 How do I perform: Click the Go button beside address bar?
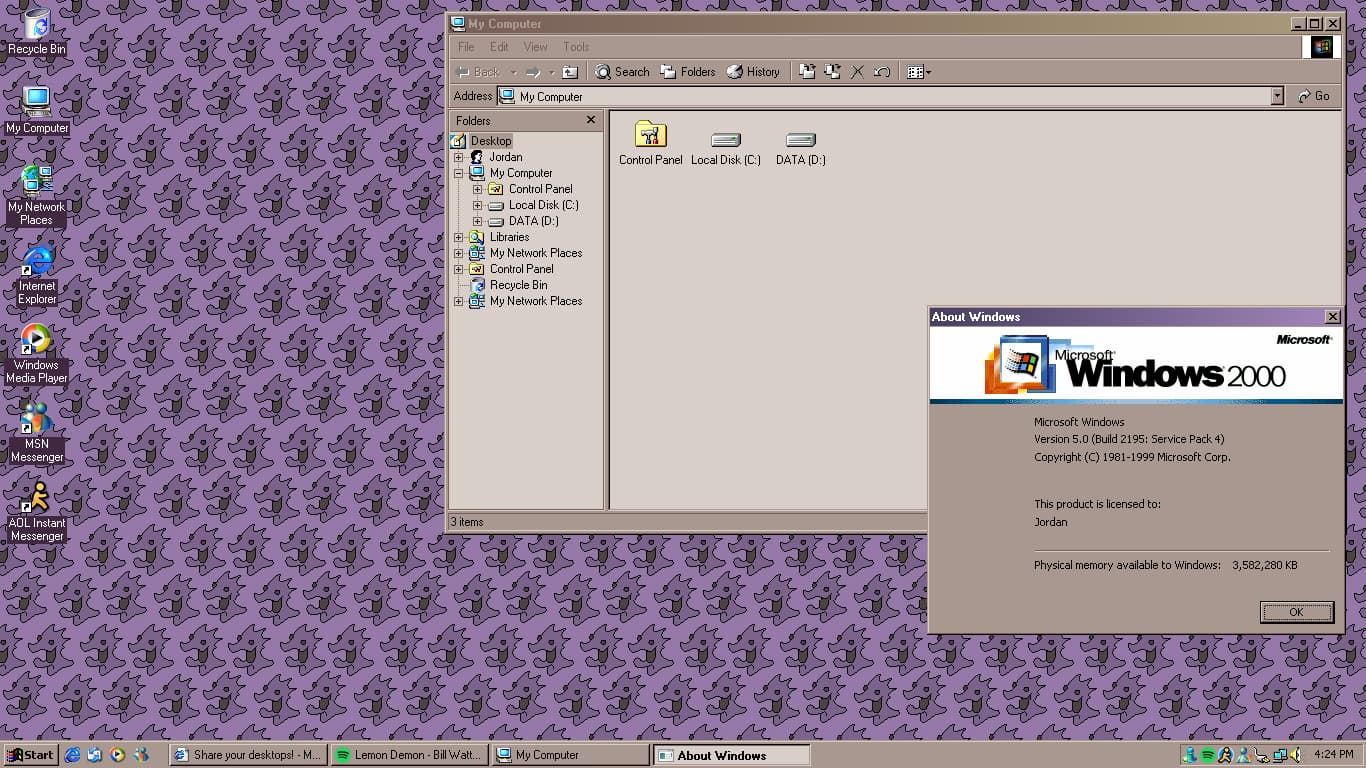click(x=1314, y=96)
